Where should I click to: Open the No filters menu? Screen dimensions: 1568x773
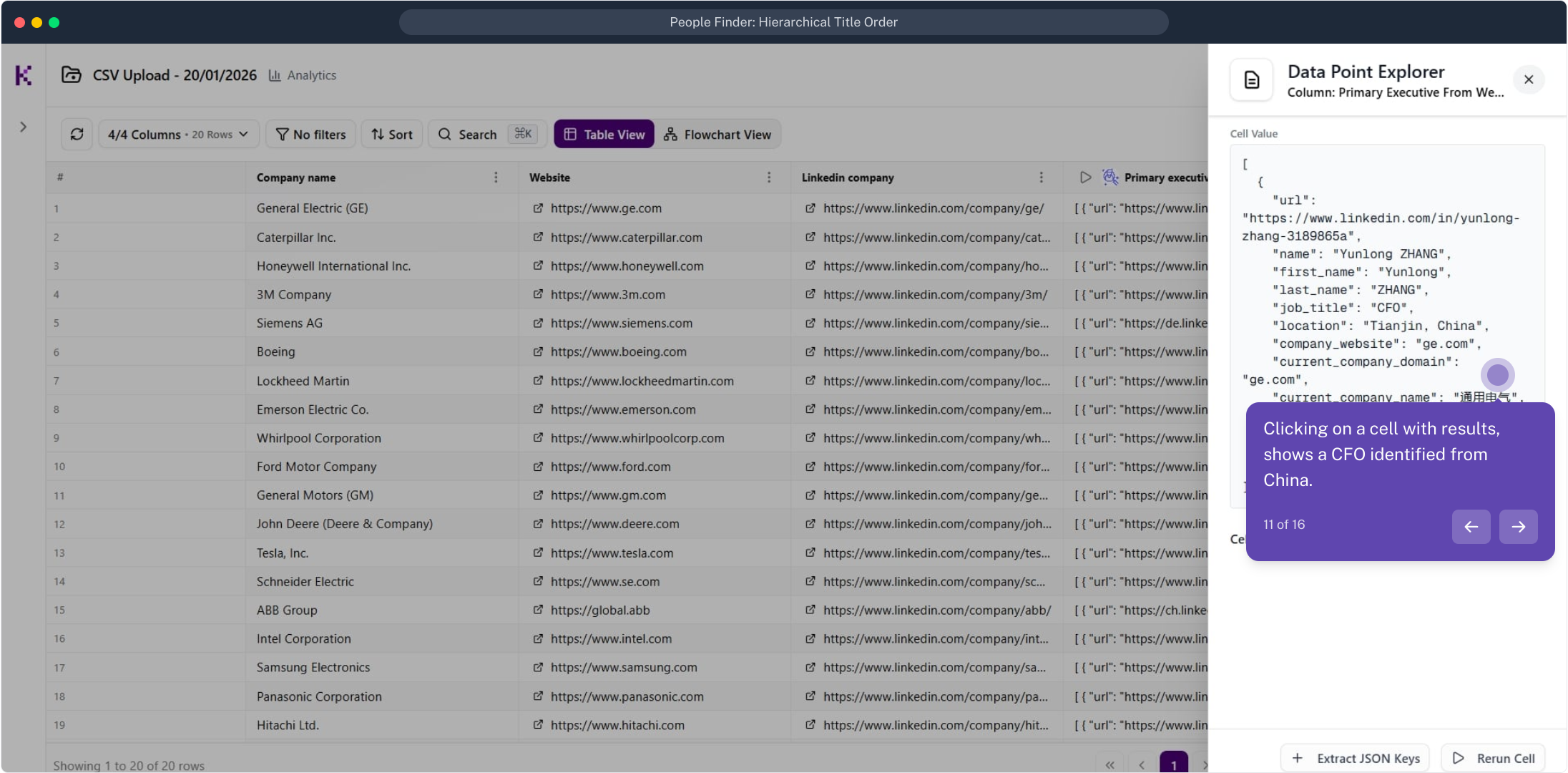click(x=310, y=134)
